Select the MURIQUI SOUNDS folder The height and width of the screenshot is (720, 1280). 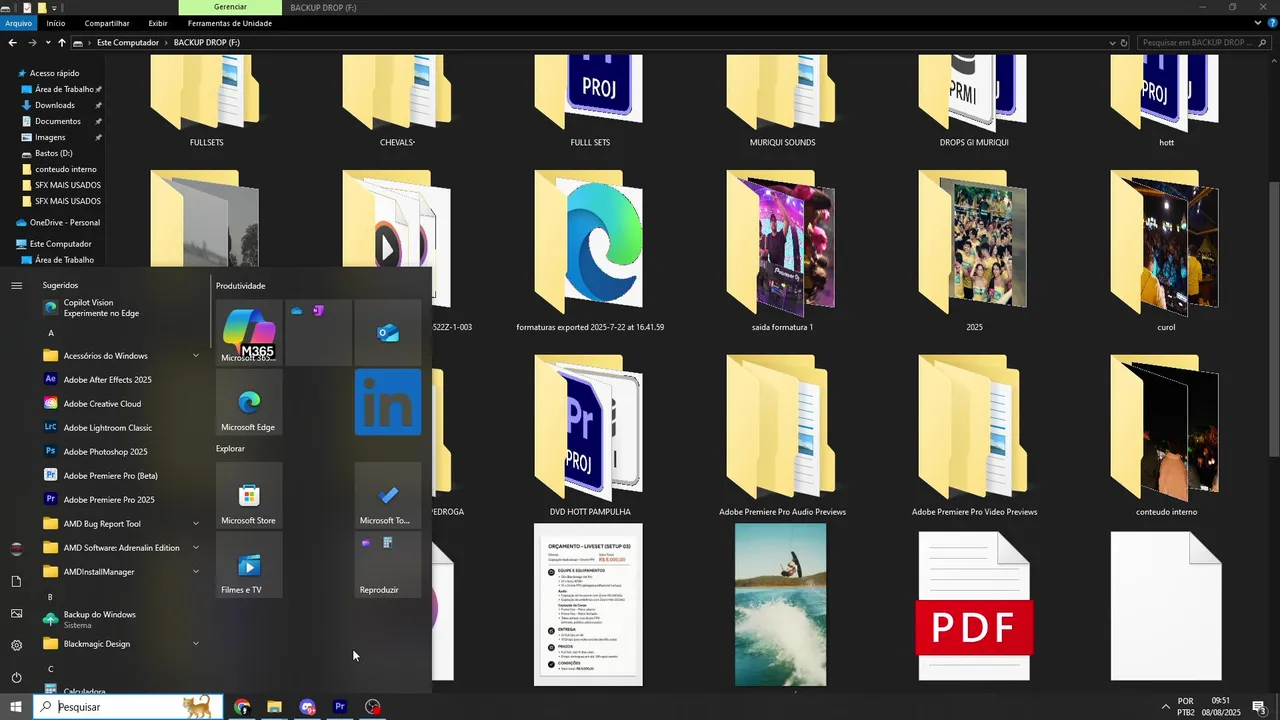click(782, 100)
